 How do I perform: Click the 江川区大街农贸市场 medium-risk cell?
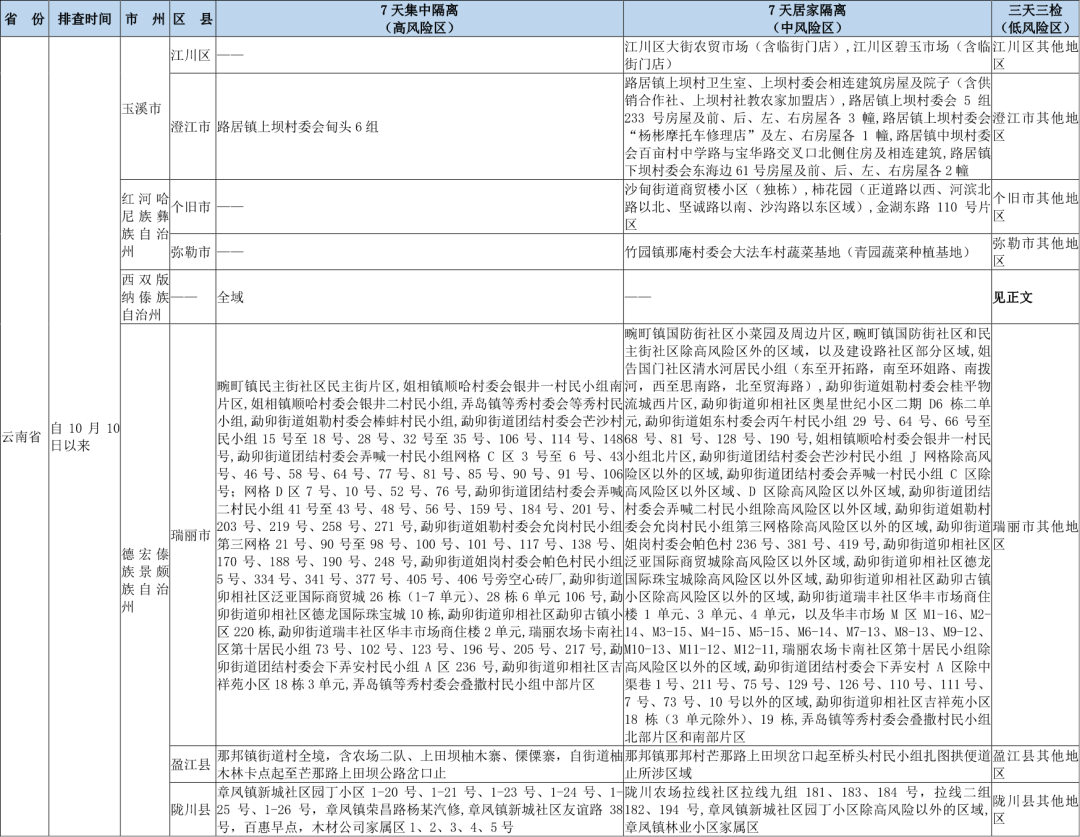(807, 55)
